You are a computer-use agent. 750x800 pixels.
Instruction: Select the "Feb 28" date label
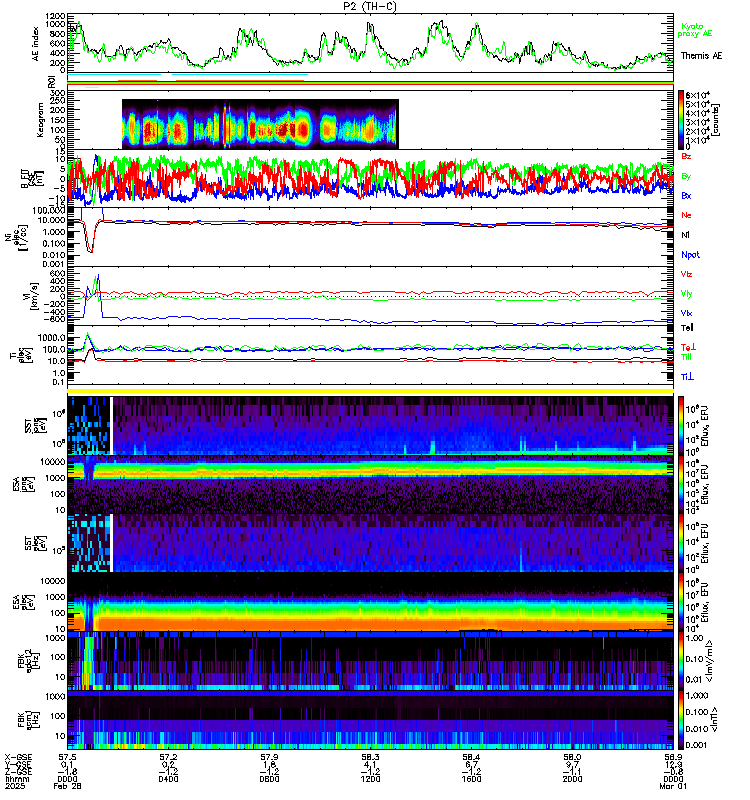click(67, 786)
